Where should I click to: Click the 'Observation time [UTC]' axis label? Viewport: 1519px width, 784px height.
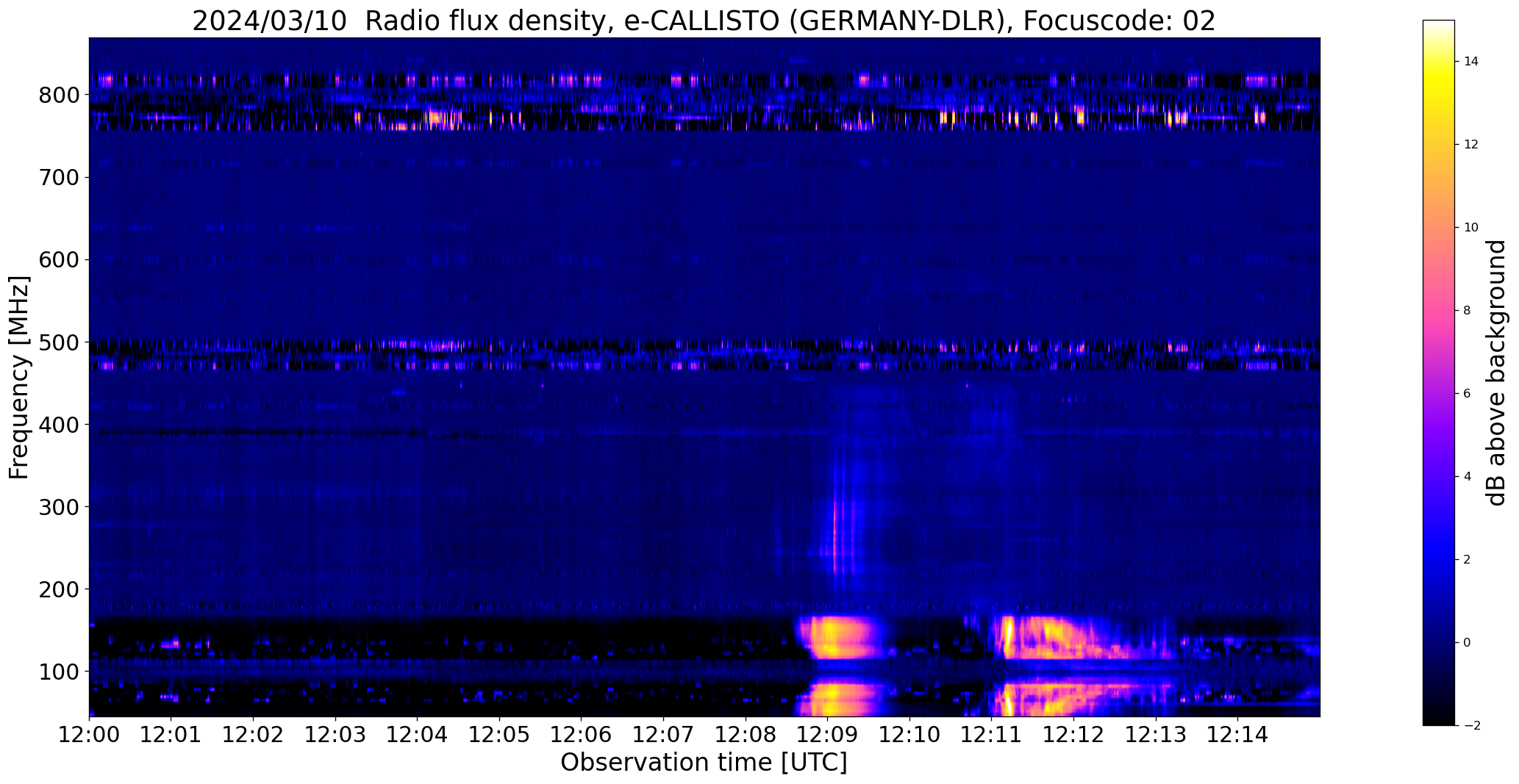(x=704, y=763)
